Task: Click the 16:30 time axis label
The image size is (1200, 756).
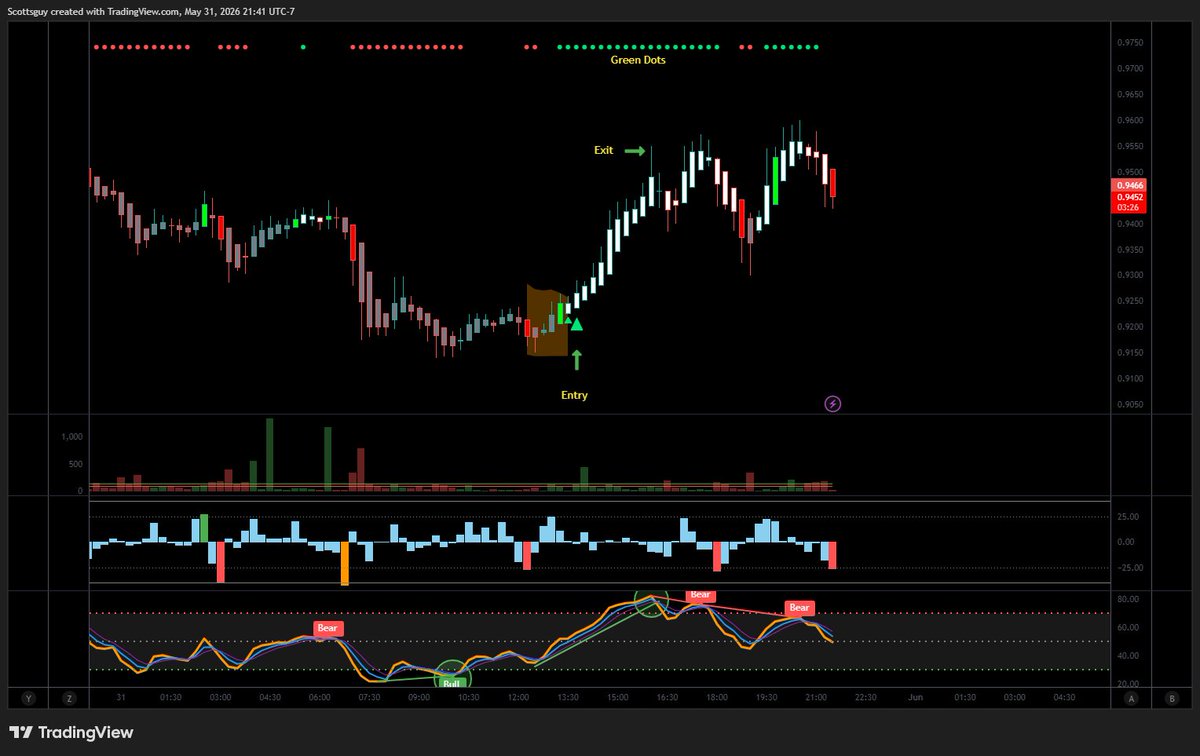Action: pyautogui.click(x=667, y=698)
